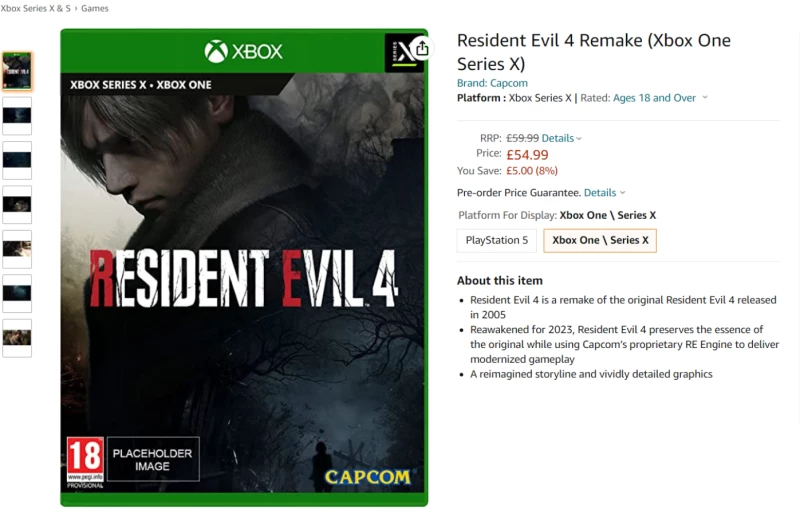800x513 pixels.
Task: Open the Ages 18 and Over rating dropdown
Action: (660, 98)
